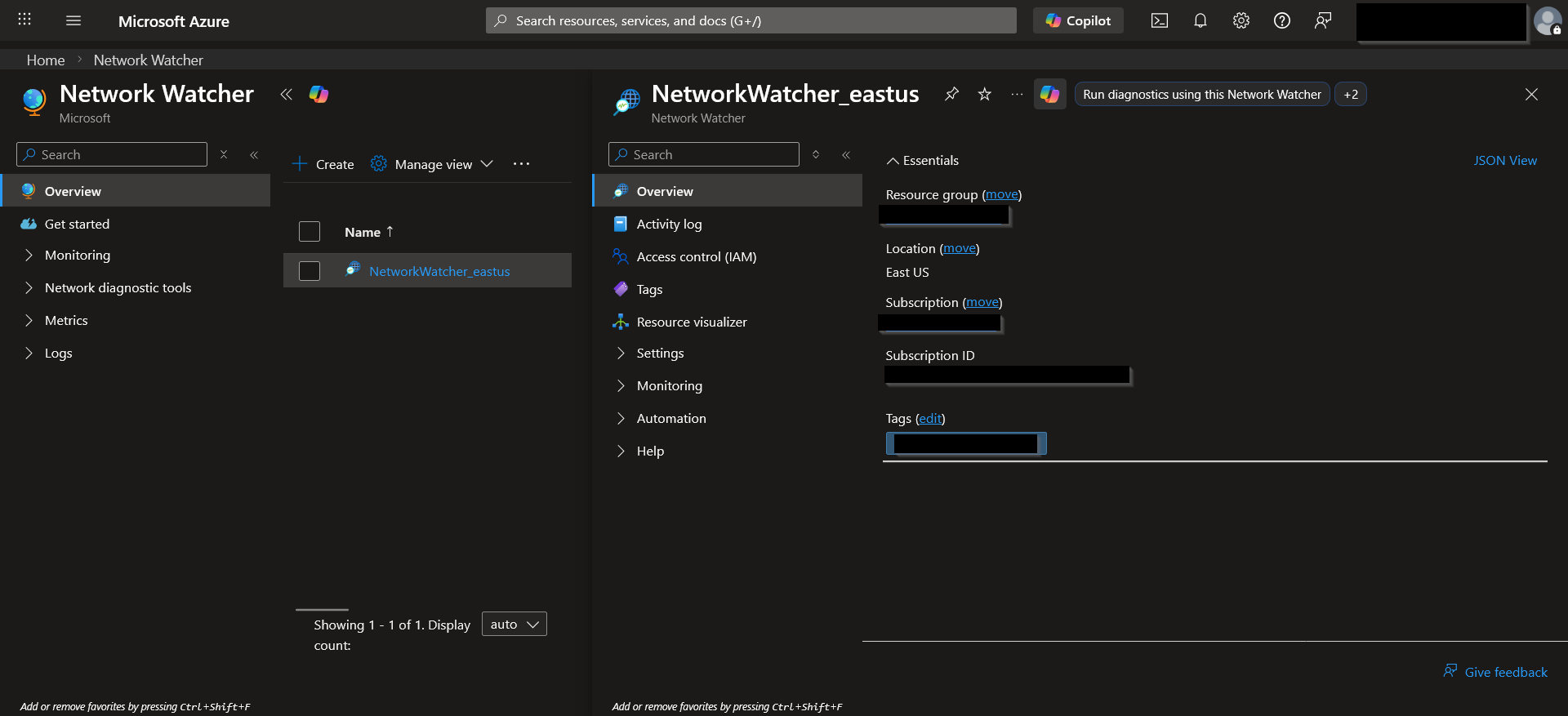
Task: Click the more options ellipsis beside Manage view
Action: tap(521, 164)
